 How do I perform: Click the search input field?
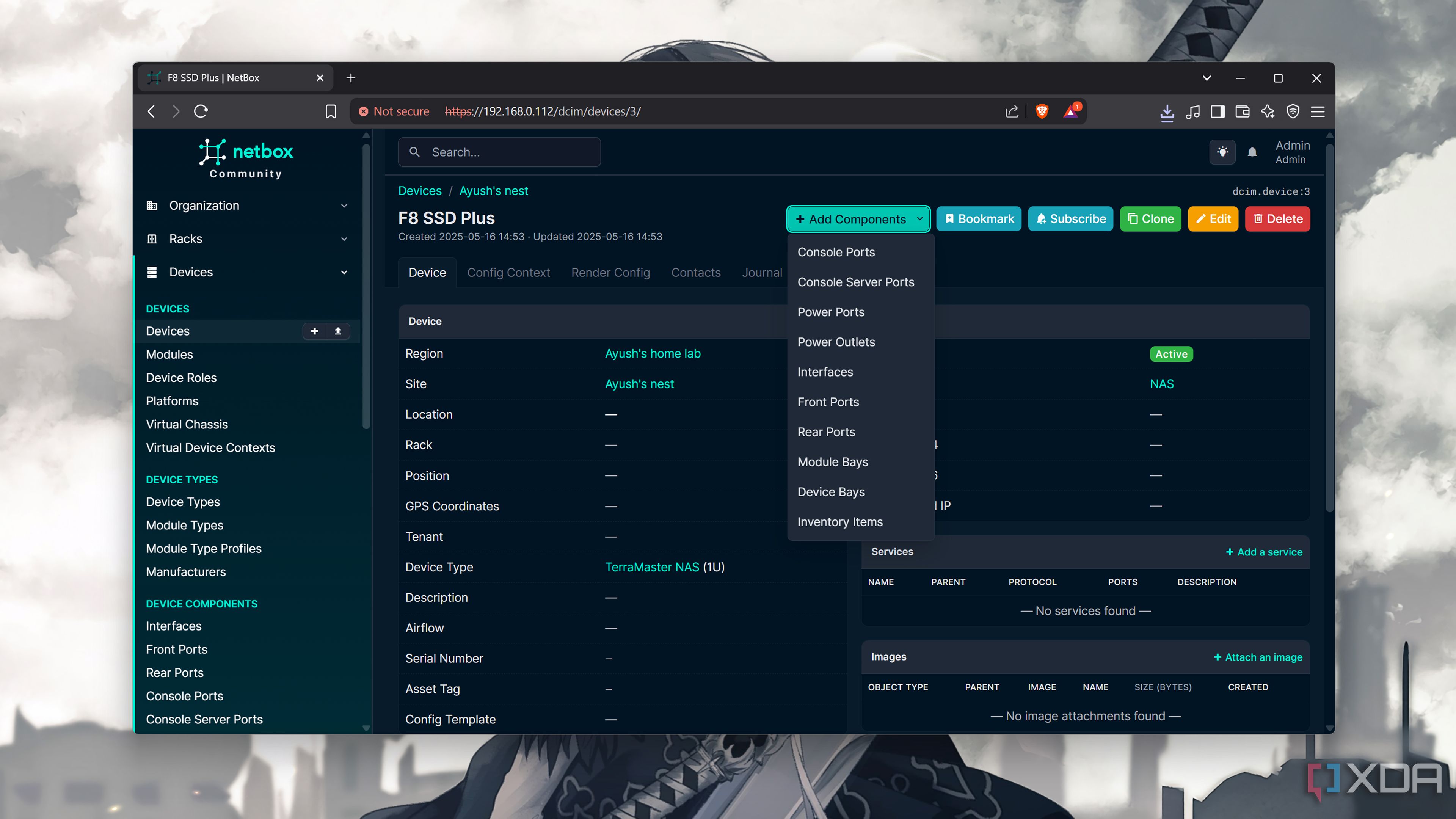[x=509, y=152]
